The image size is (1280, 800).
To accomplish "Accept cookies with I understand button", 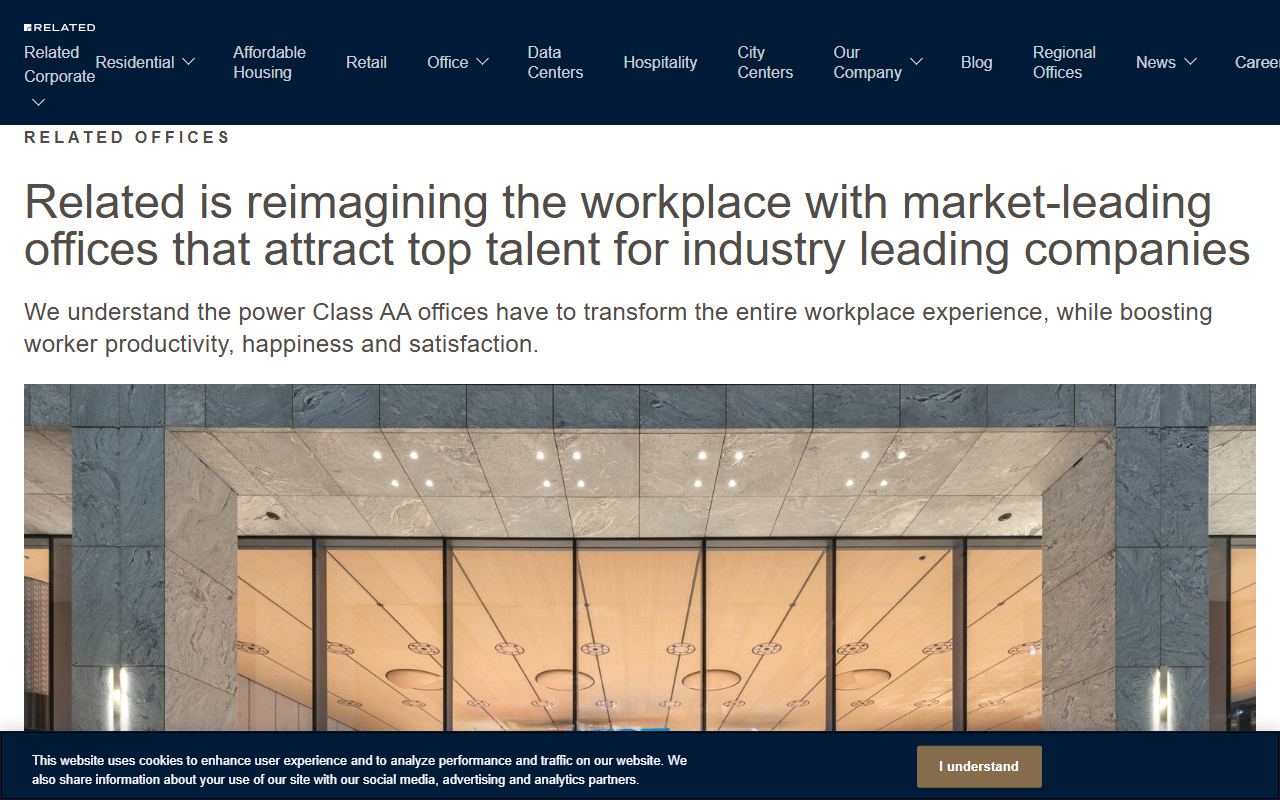I will pyautogui.click(x=979, y=767).
